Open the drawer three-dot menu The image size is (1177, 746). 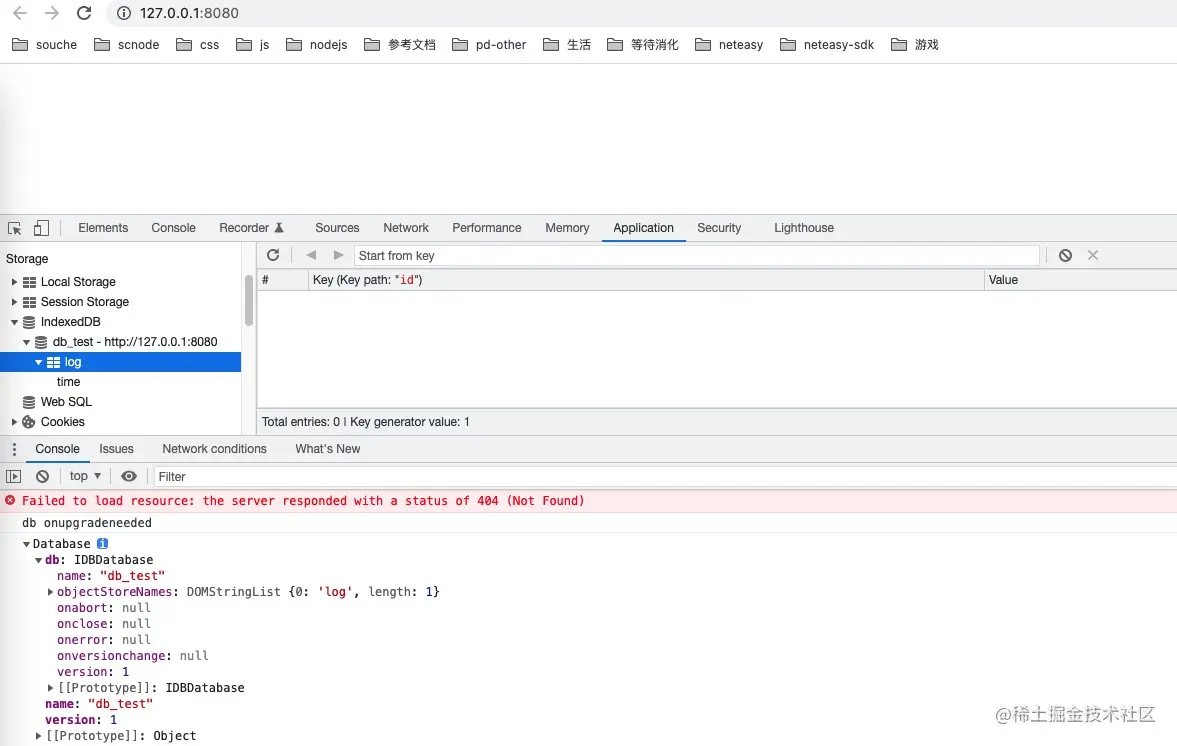[14, 449]
